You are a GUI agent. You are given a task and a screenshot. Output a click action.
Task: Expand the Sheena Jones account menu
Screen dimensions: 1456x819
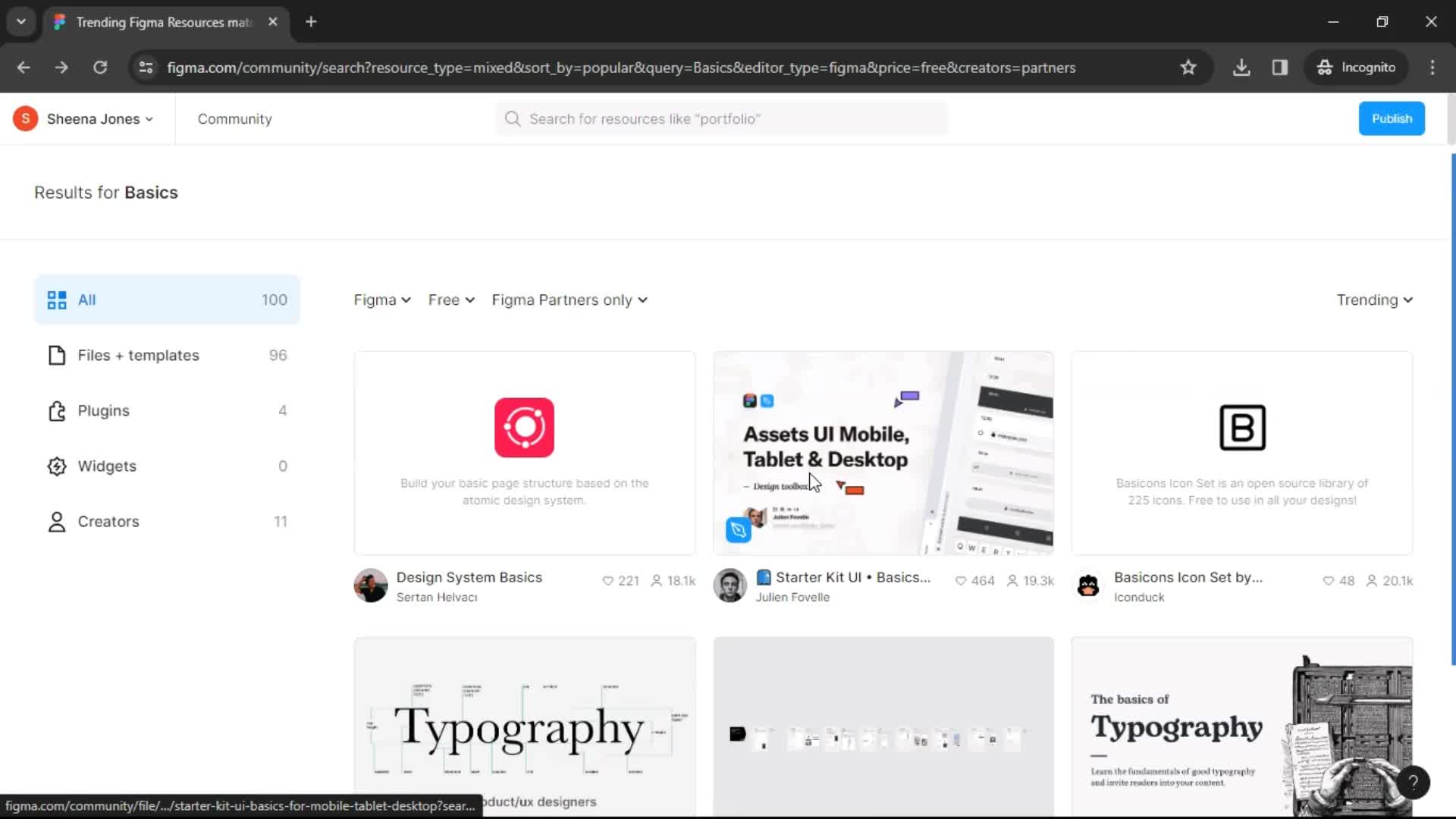pos(100,119)
